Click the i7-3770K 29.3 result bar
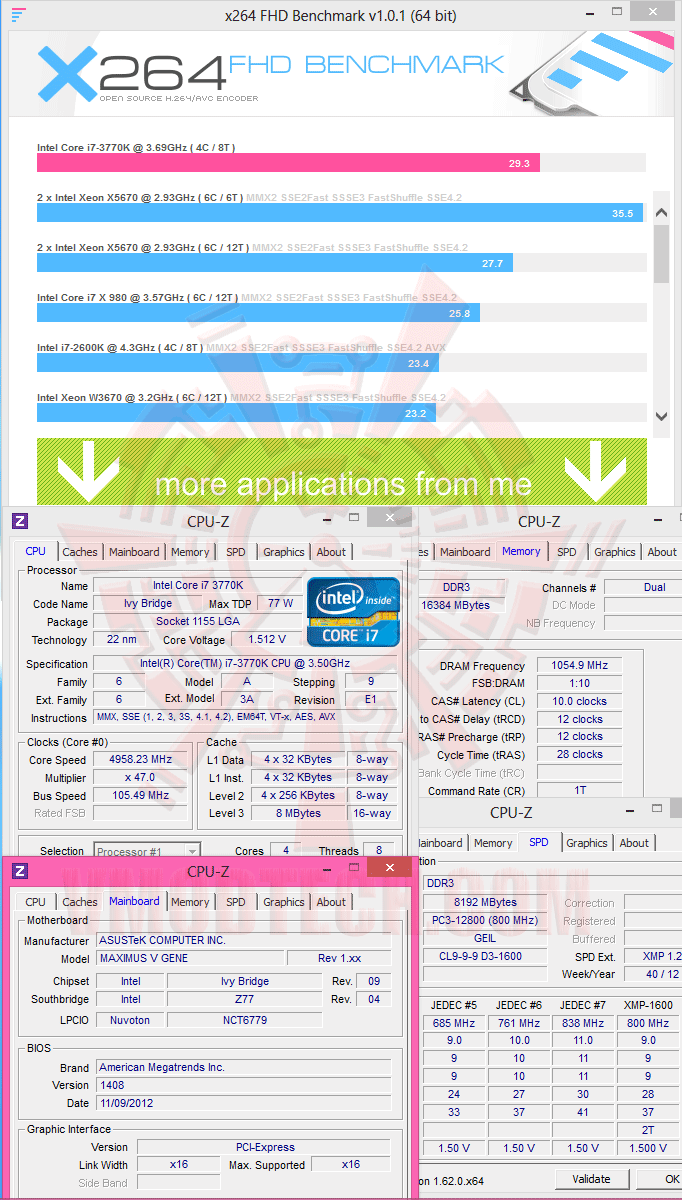 (290, 162)
